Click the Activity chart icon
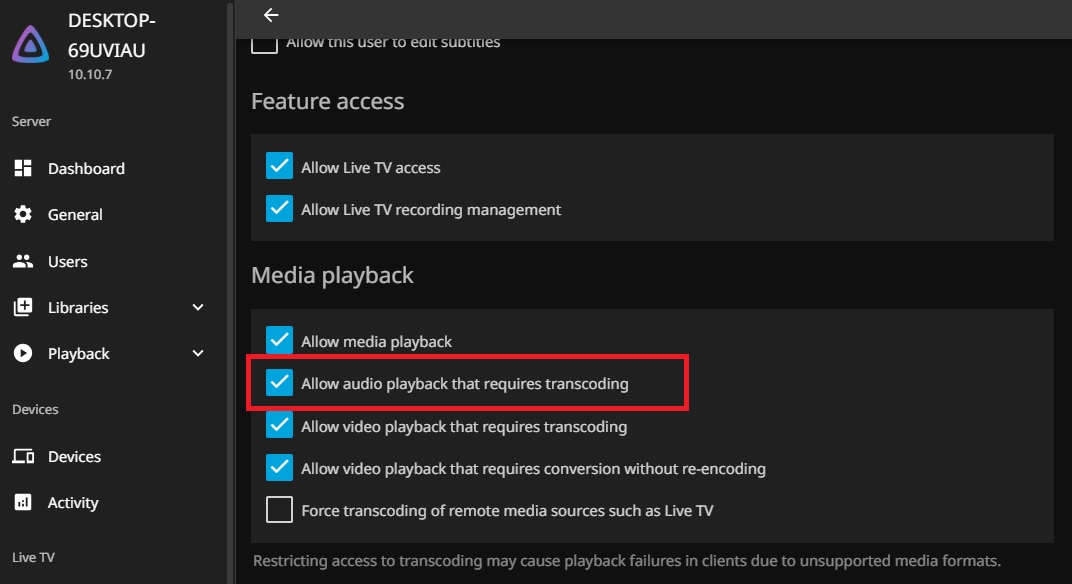This screenshot has width=1072, height=584. click(23, 502)
